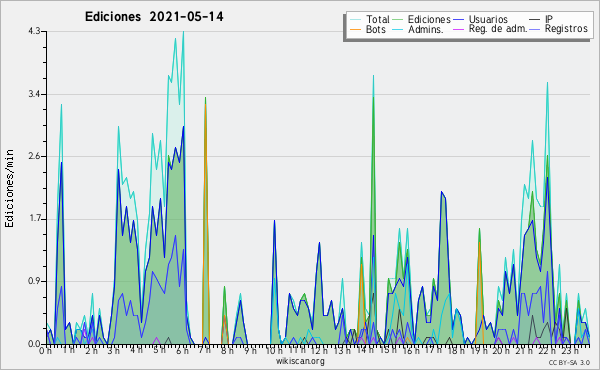
Task: Click the '3.4' y-axis value
Action: pos(34,94)
